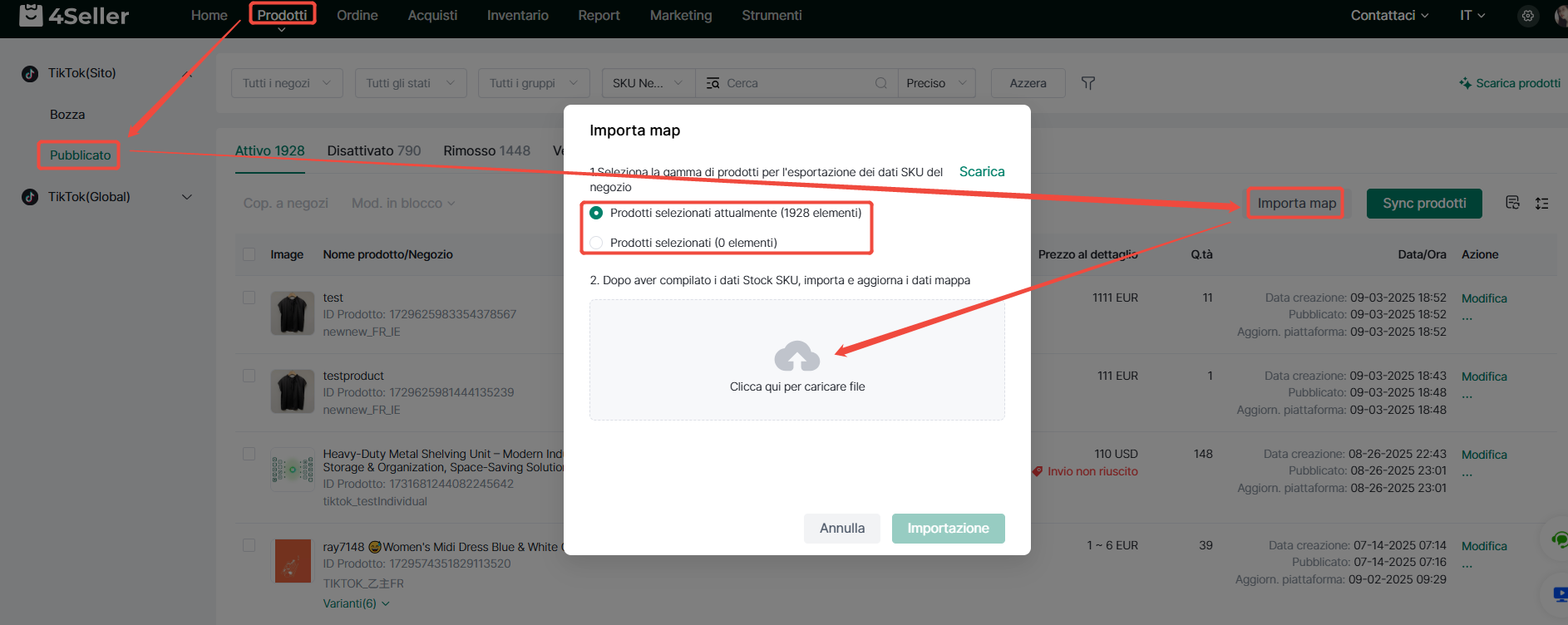This screenshot has height=625, width=1568.
Task: Select 'Prodotti selezionati (0 elementi)' radio option
Action: coord(596,243)
